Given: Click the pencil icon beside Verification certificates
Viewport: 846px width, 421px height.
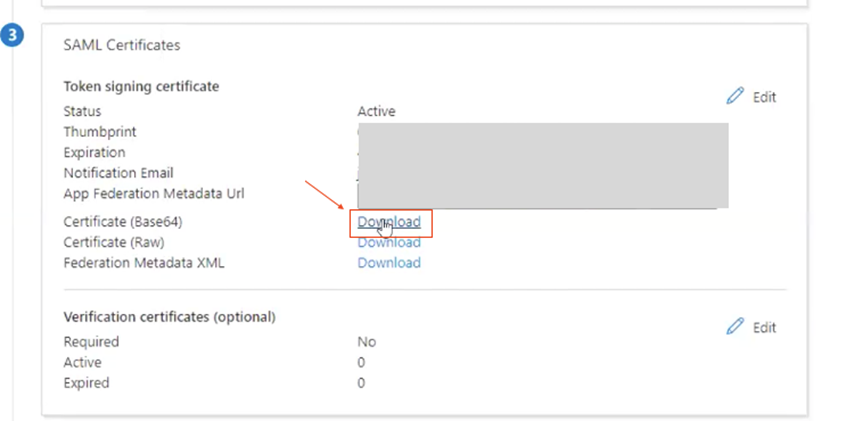Looking at the screenshot, I should click(735, 327).
